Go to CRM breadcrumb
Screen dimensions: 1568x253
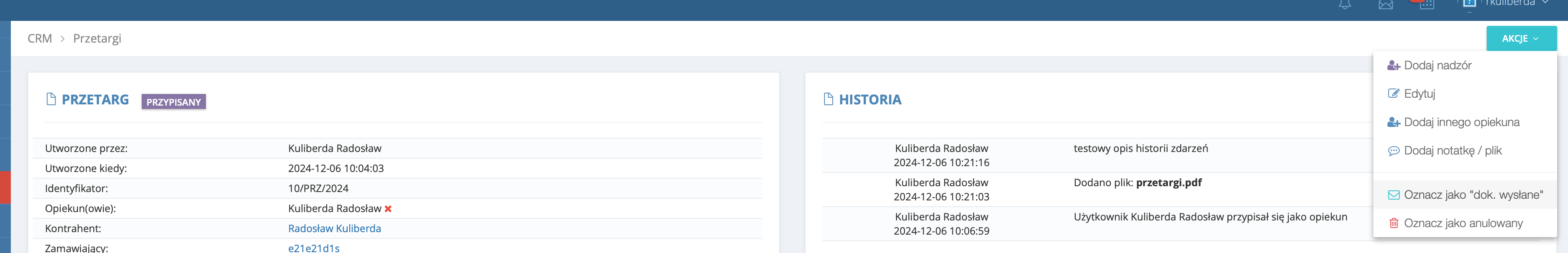click(x=40, y=38)
